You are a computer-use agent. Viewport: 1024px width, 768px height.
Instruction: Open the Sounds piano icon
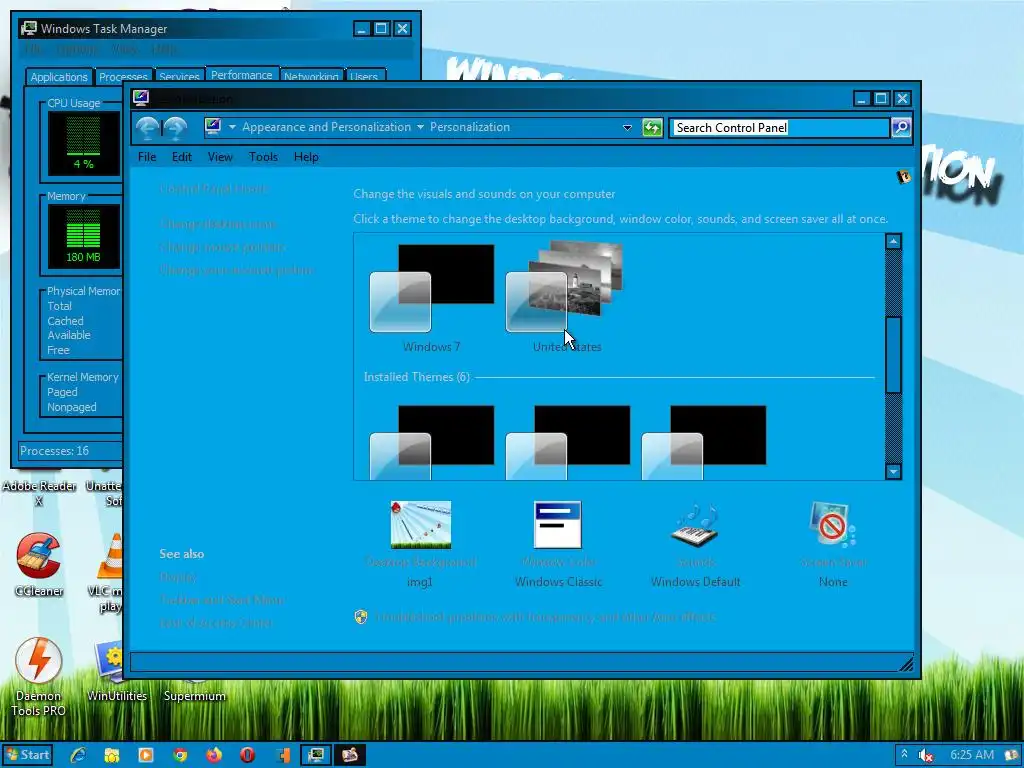click(x=695, y=524)
